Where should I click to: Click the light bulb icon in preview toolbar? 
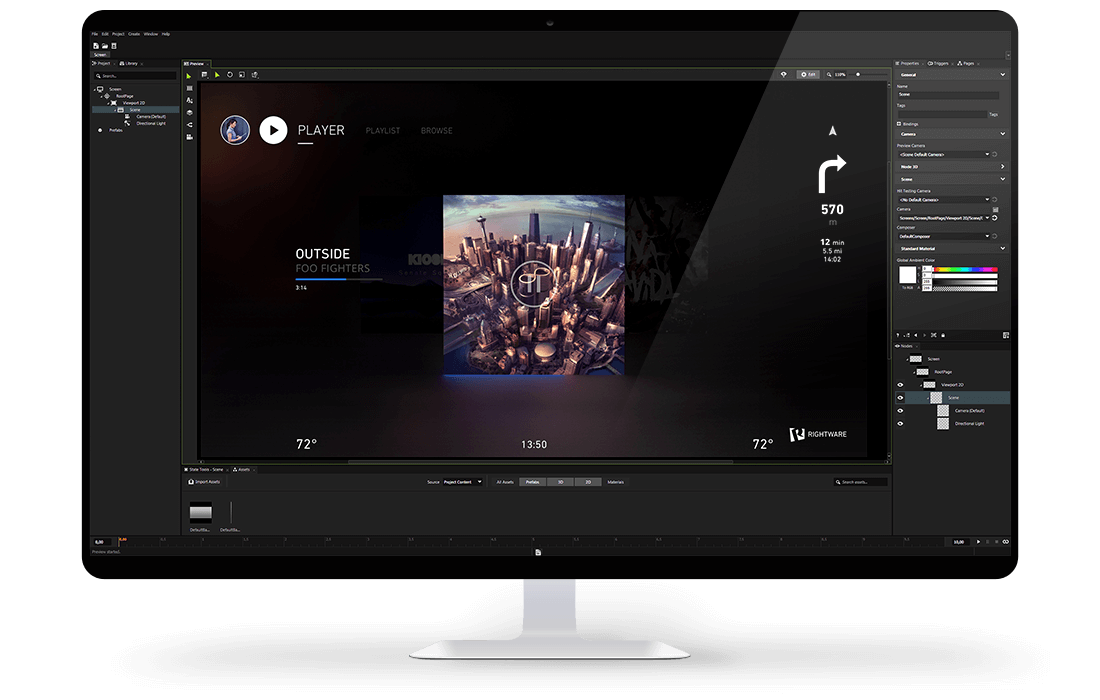coord(784,74)
